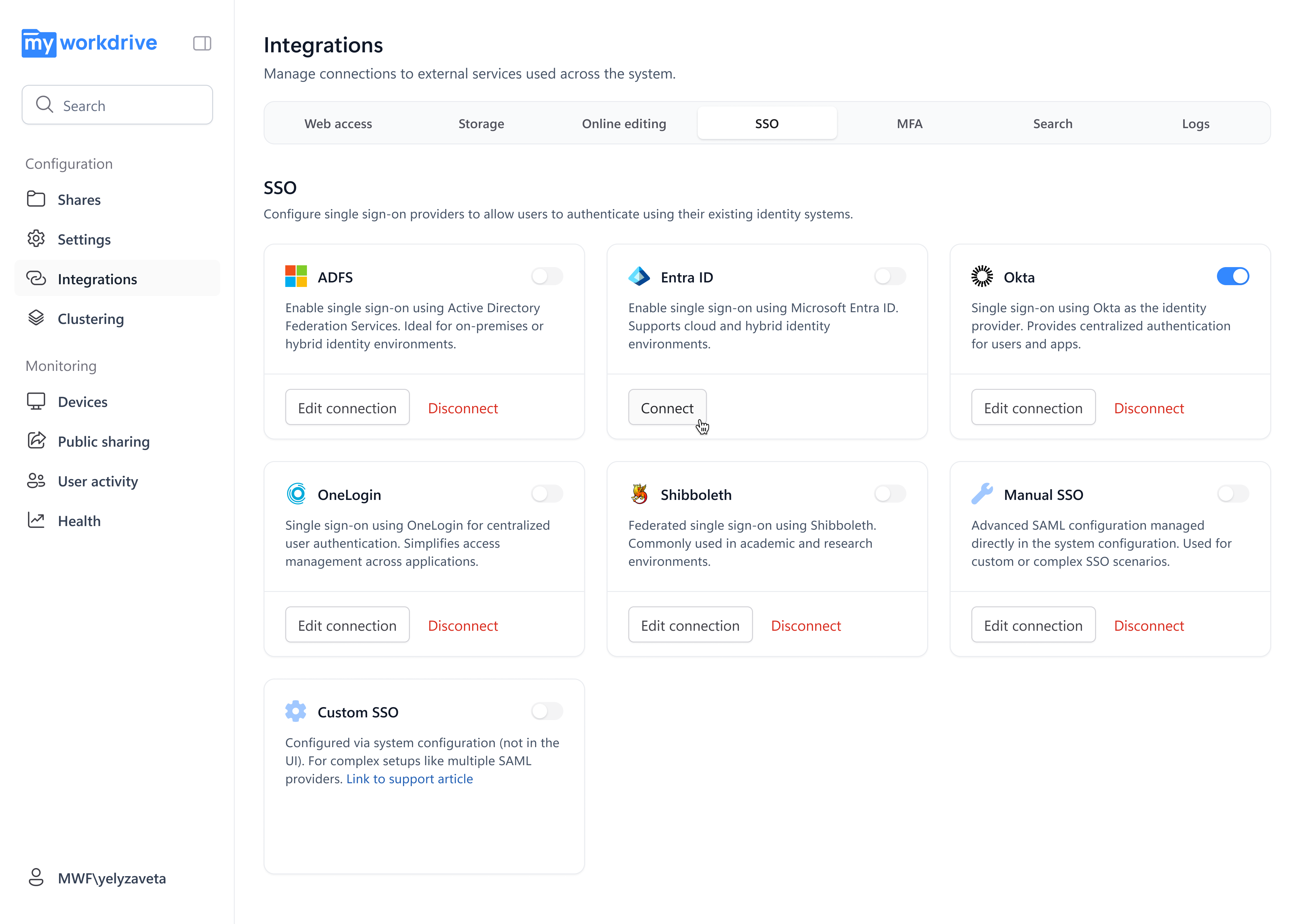Open Link to support article

coord(409,779)
